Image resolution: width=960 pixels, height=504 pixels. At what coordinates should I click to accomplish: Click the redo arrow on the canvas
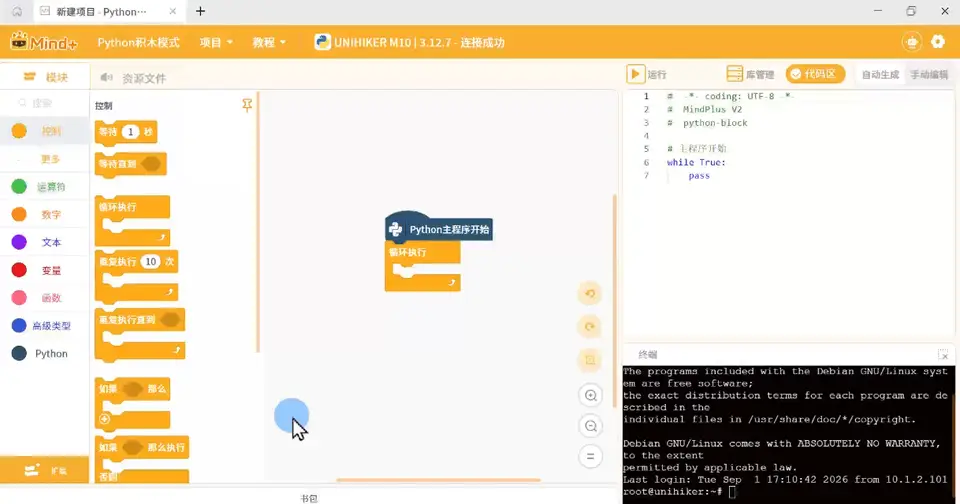click(x=590, y=326)
